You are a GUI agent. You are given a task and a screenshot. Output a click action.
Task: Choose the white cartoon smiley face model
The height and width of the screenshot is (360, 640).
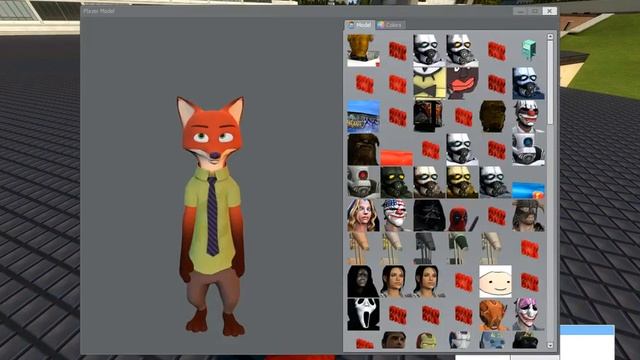[495, 282]
